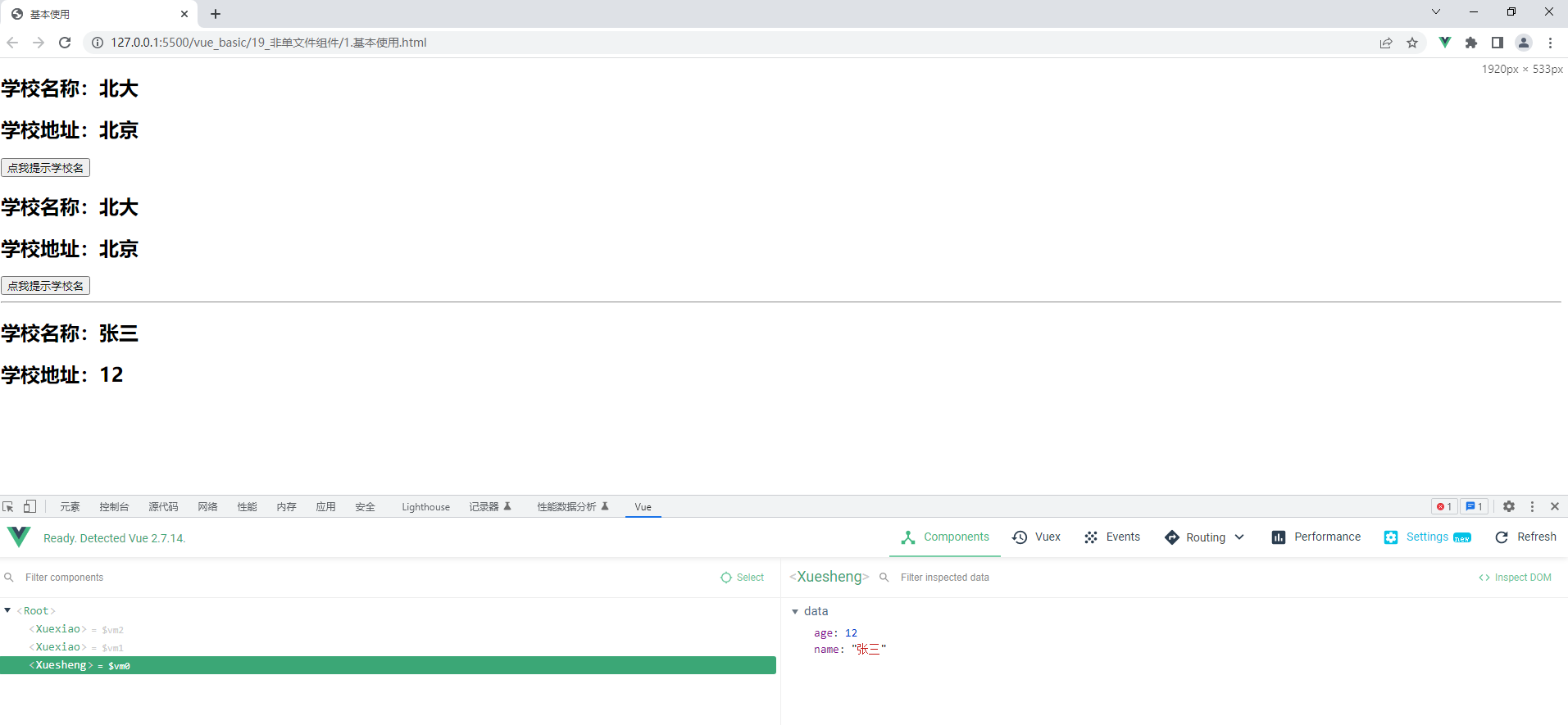Reload the page with refresh icon
This screenshot has width=1568, height=725.
tap(65, 43)
